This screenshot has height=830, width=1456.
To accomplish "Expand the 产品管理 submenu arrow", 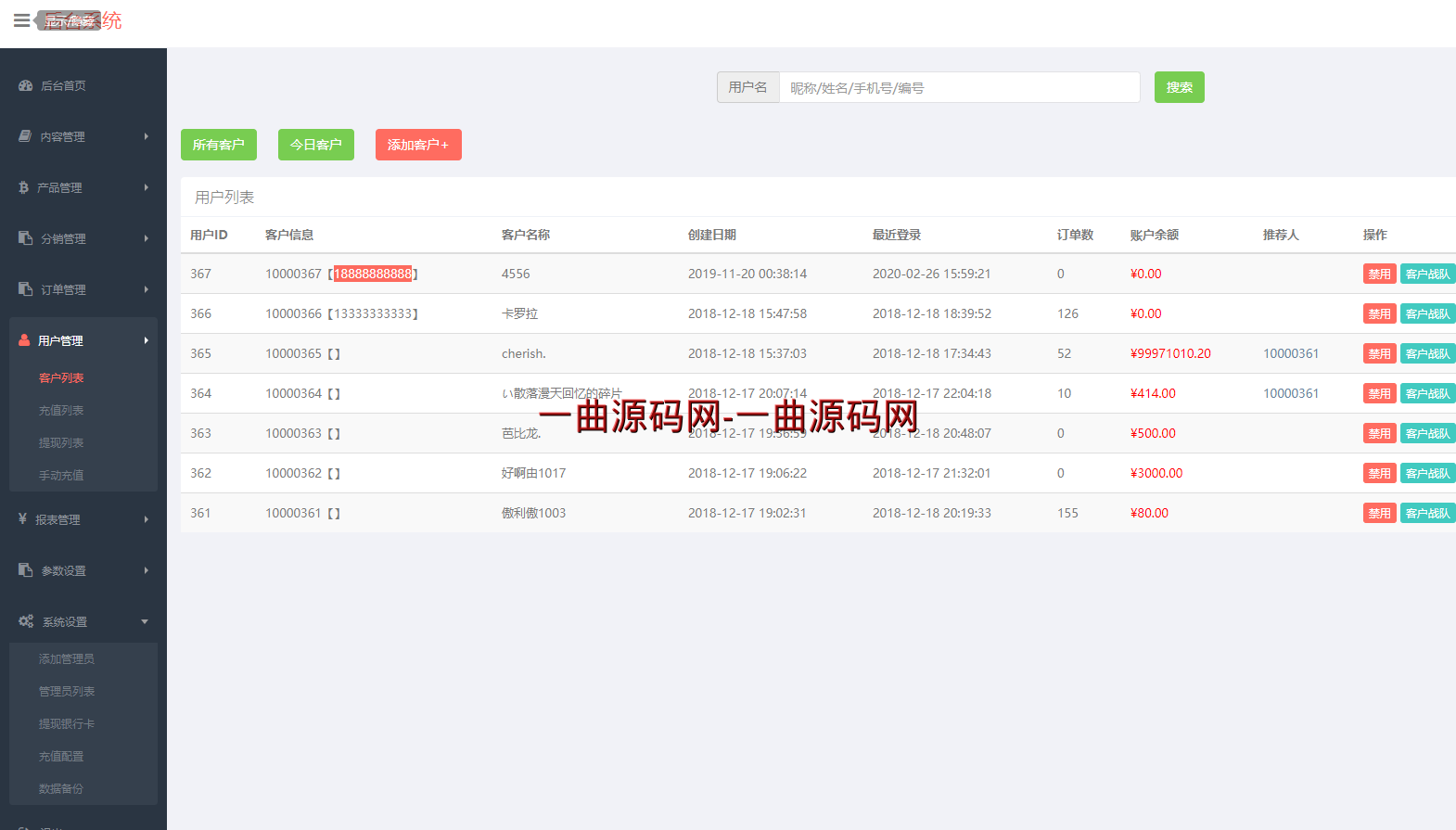I will (x=146, y=187).
